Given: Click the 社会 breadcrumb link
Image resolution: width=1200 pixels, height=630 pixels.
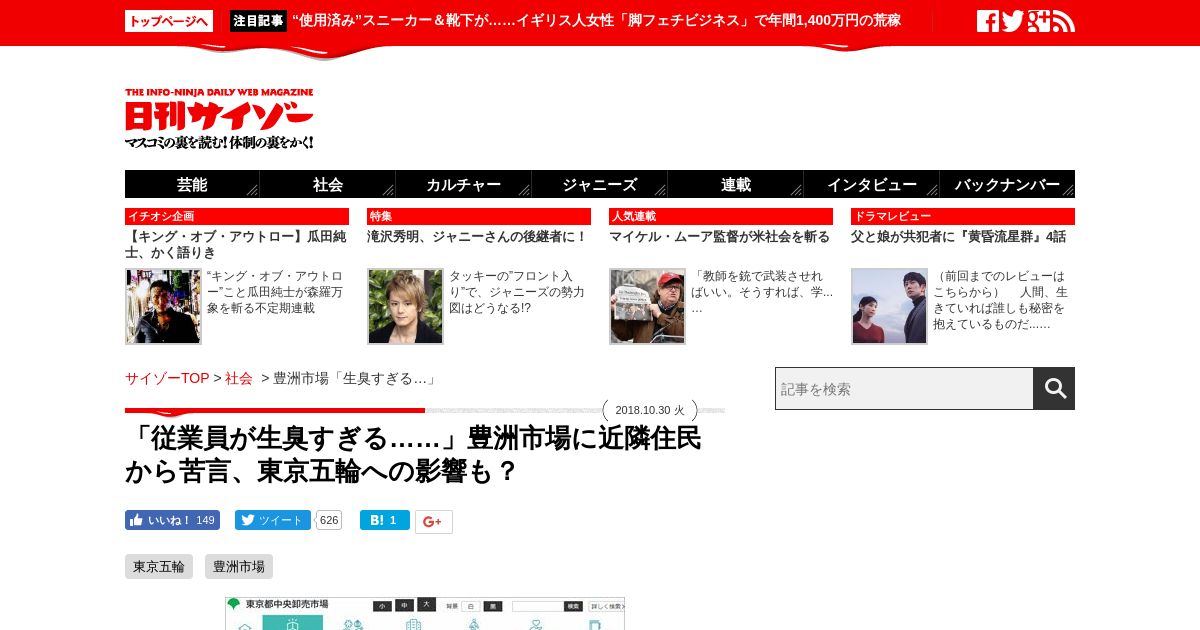Looking at the screenshot, I should (239, 378).
